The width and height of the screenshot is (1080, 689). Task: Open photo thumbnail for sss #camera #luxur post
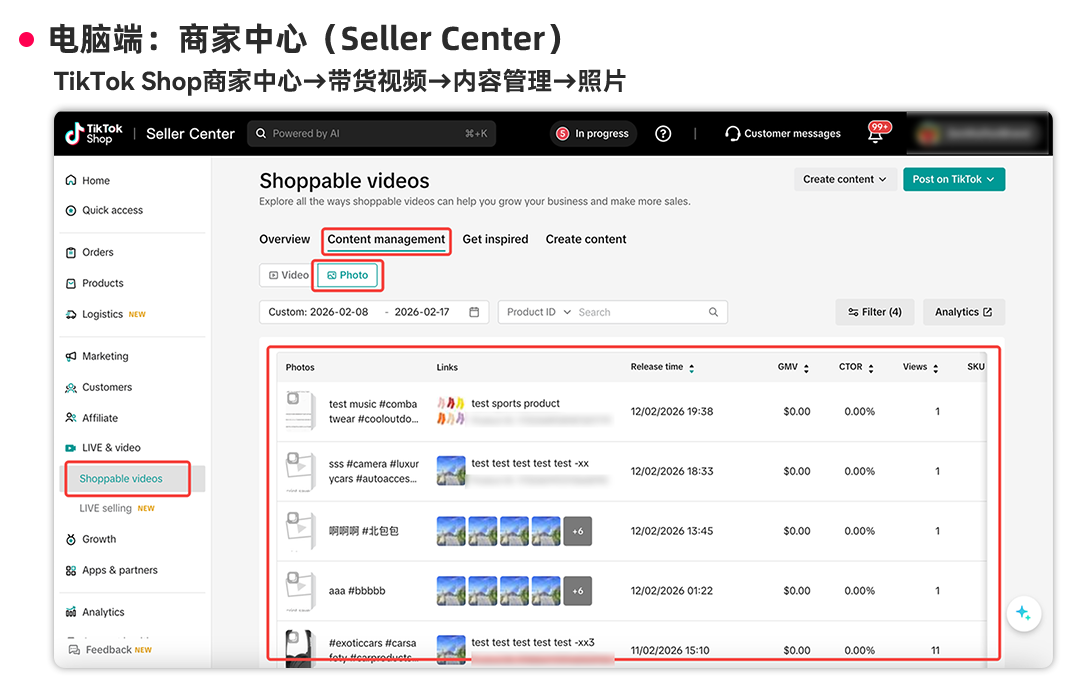(301, 471)
